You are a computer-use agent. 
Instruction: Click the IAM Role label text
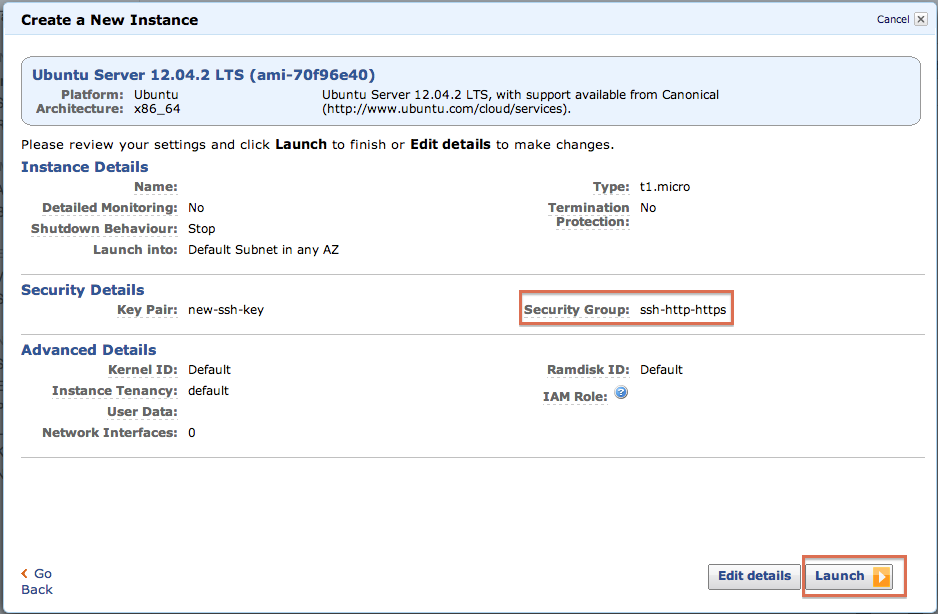pos(575,397)
